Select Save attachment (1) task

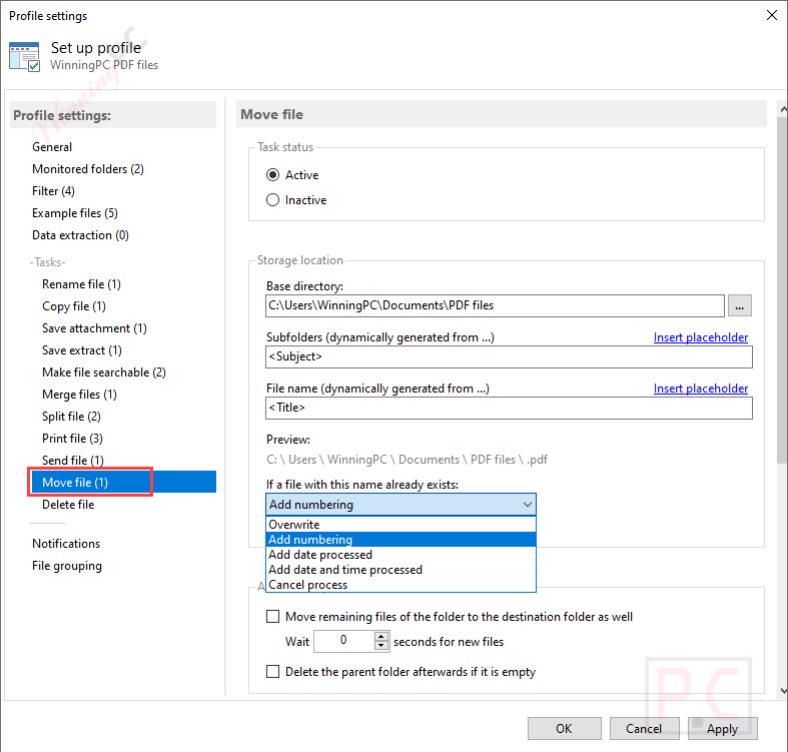point(94,328)
